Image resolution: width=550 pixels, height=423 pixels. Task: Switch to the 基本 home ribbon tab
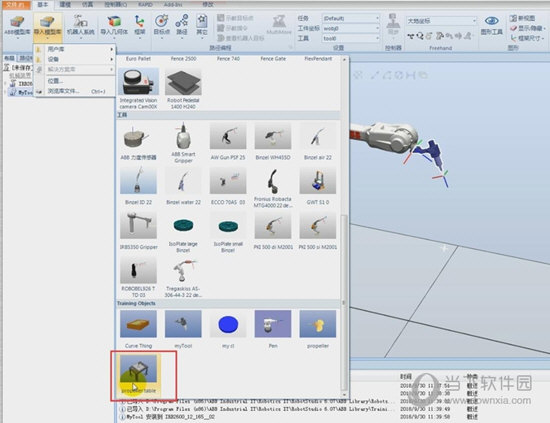tap(42, 5)
